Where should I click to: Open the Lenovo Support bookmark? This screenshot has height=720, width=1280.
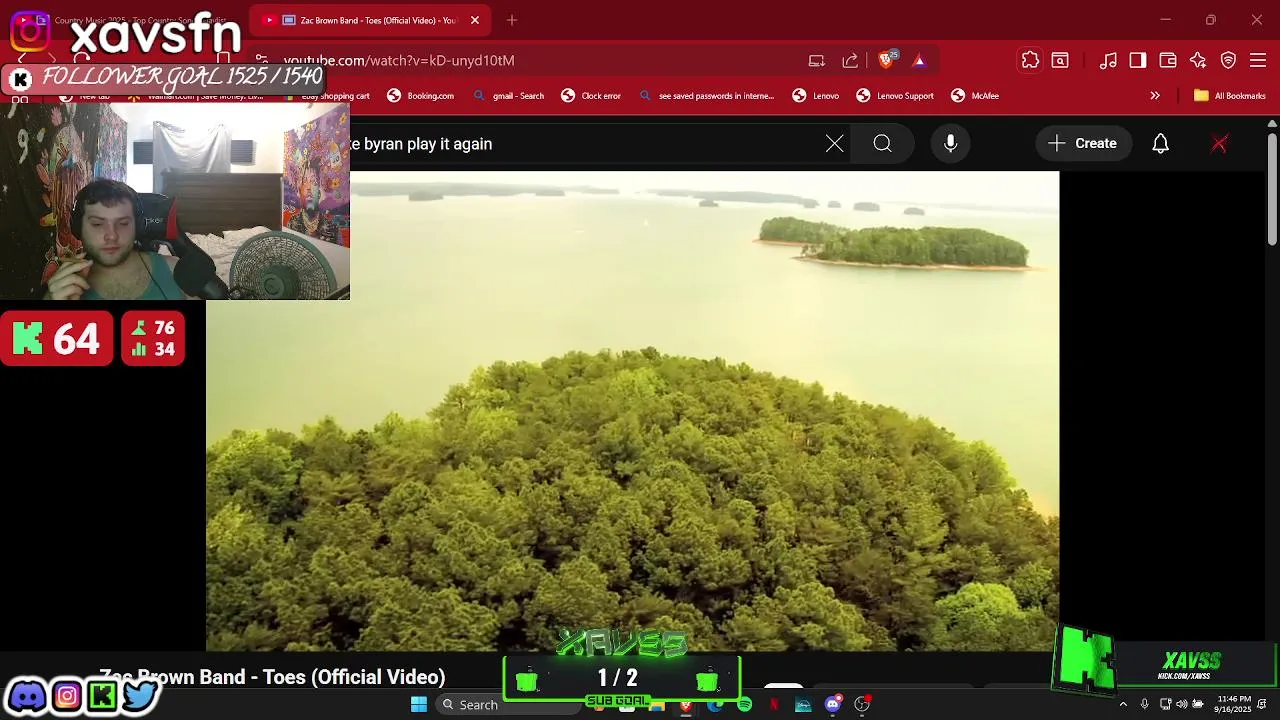point(895,96)
